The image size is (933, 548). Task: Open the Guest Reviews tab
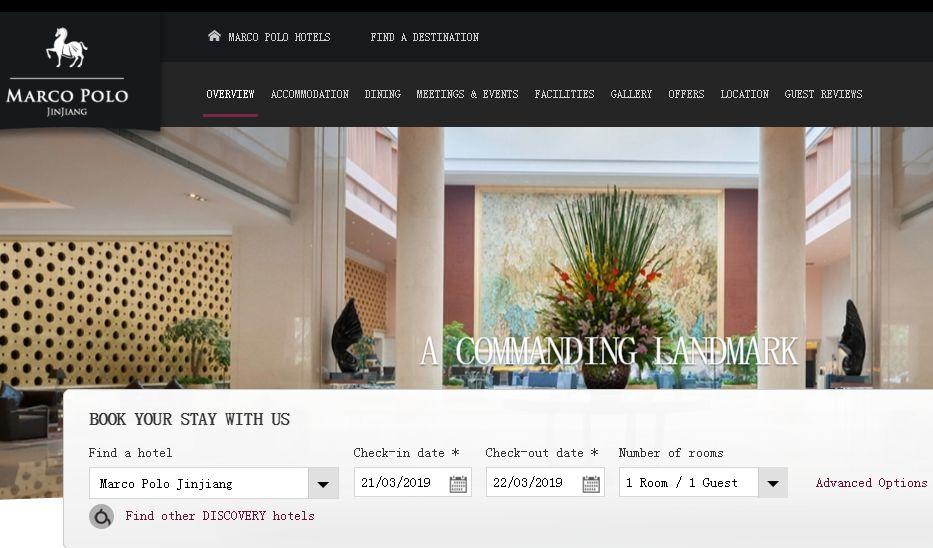pos(824,94)
